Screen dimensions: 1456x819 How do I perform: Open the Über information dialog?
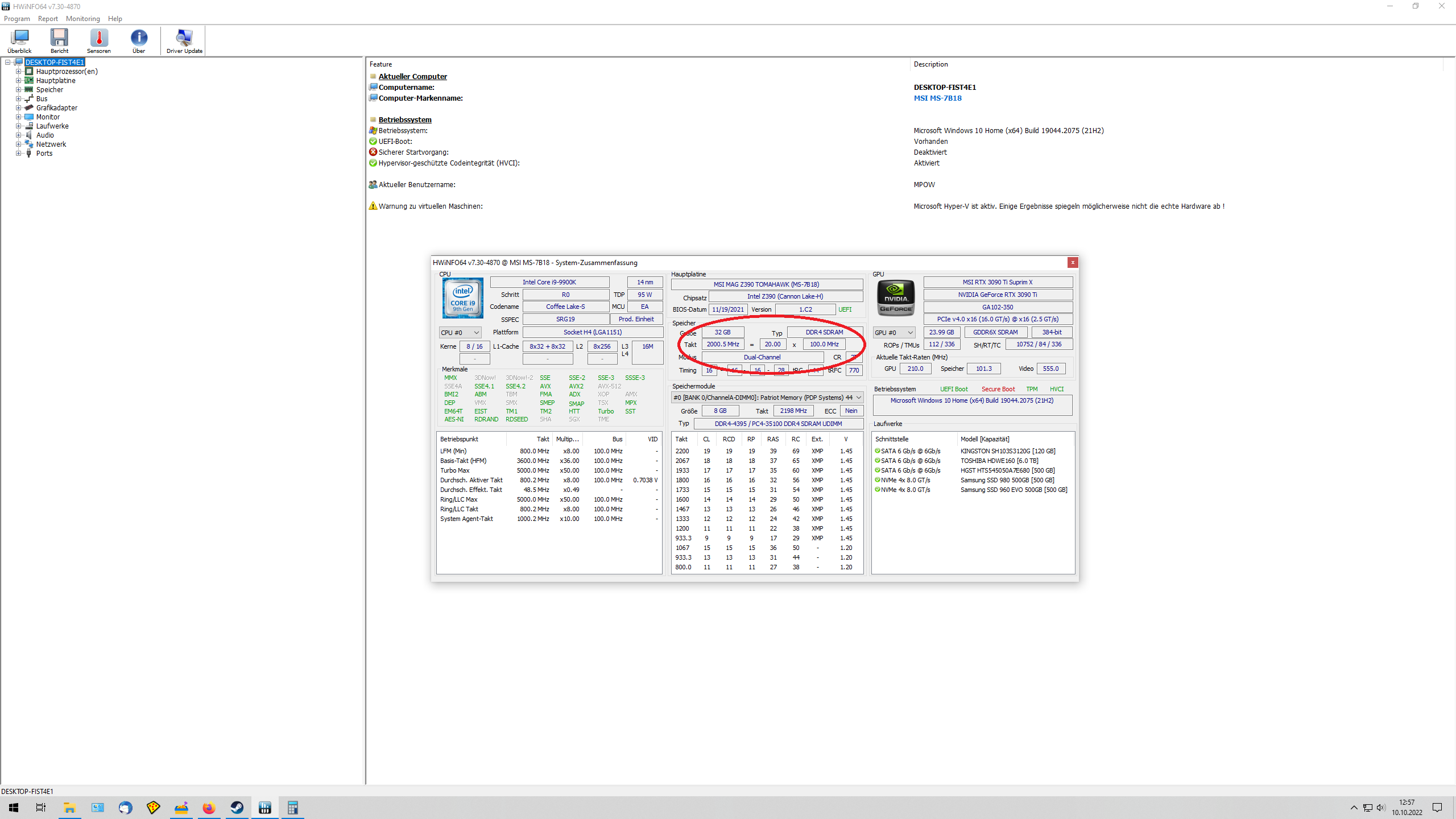[139, 40]
